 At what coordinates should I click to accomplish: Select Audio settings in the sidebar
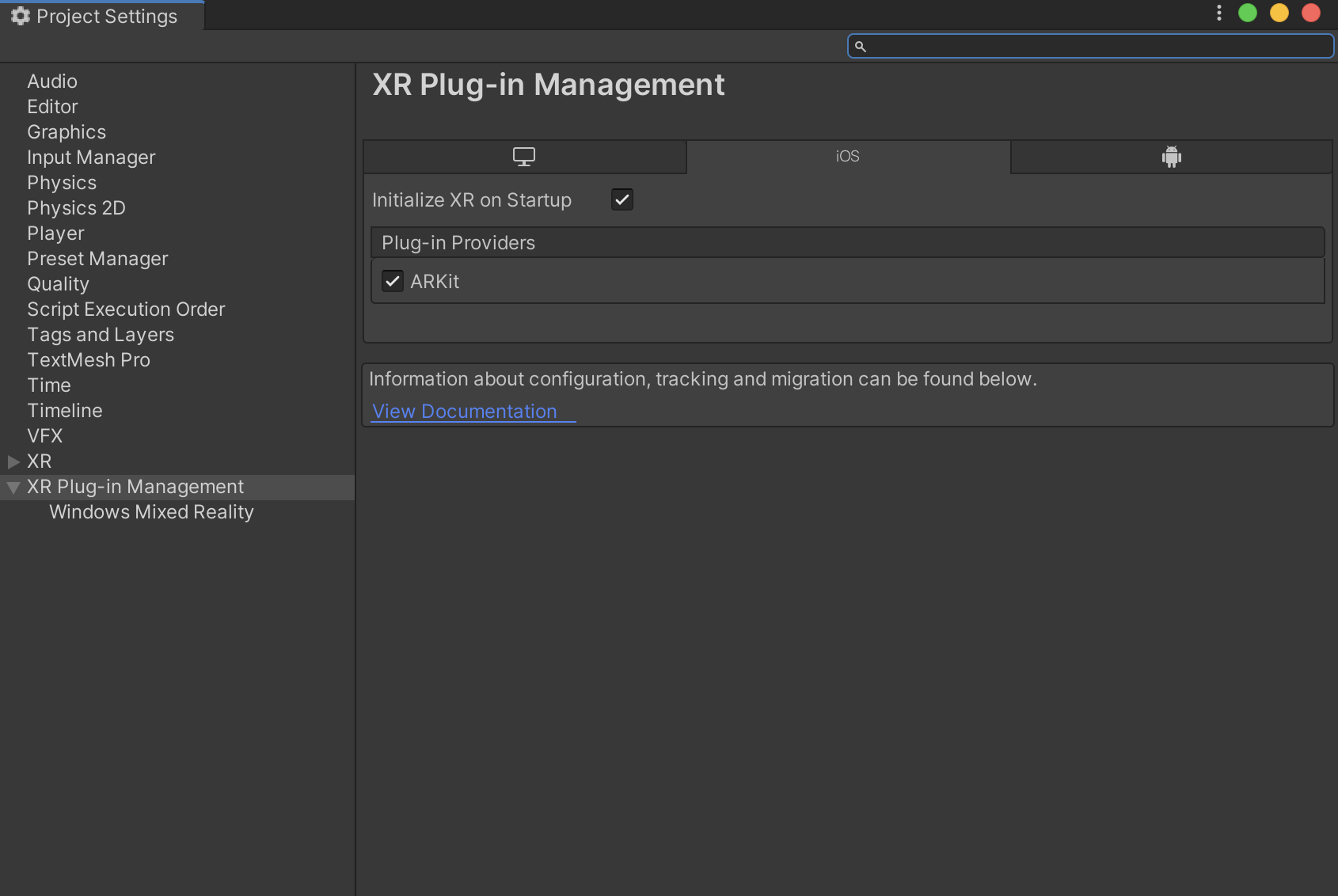click(51, 81)
